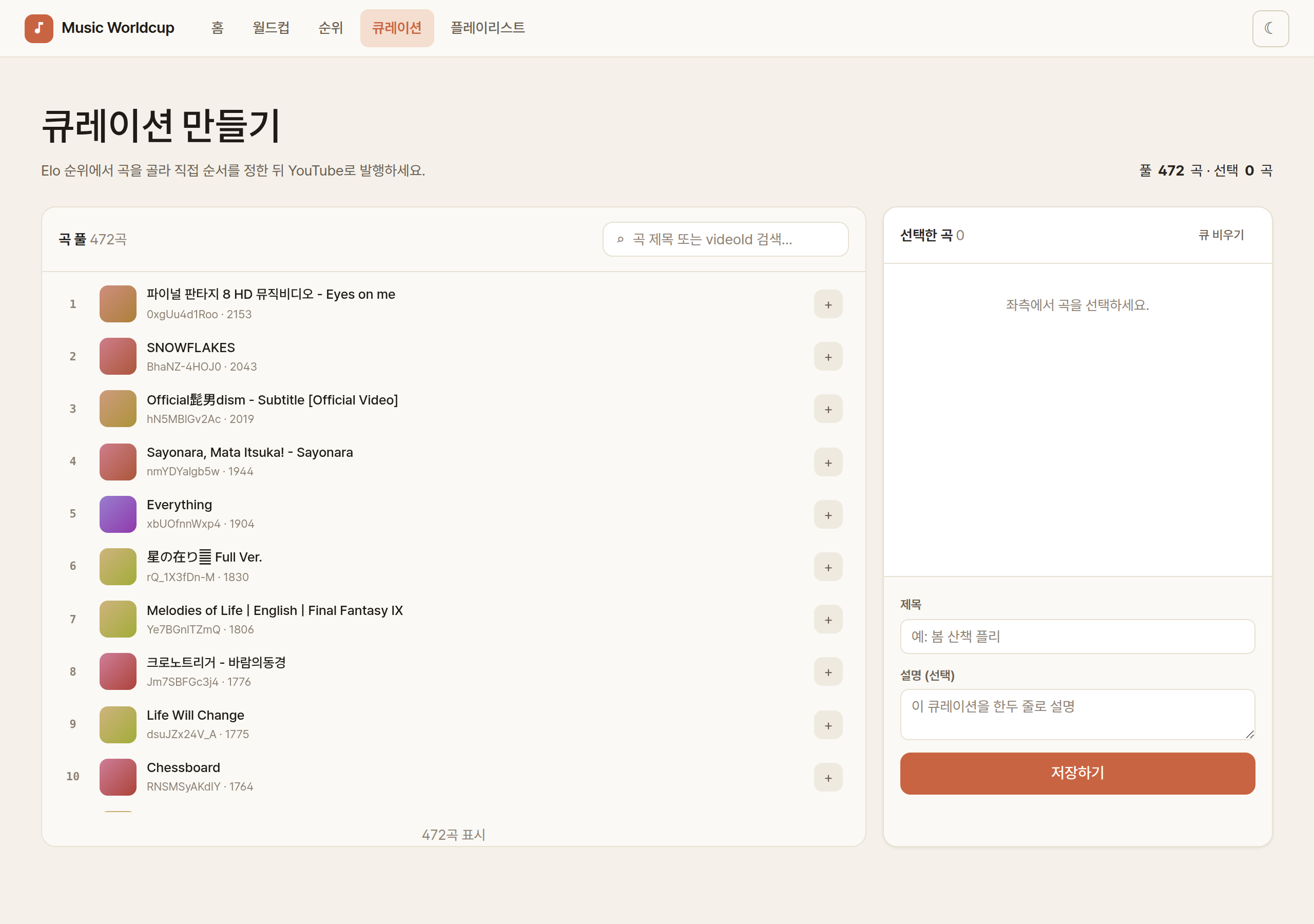Click 'Melodies of Life | English | Final Fantasy IX'

275,610
